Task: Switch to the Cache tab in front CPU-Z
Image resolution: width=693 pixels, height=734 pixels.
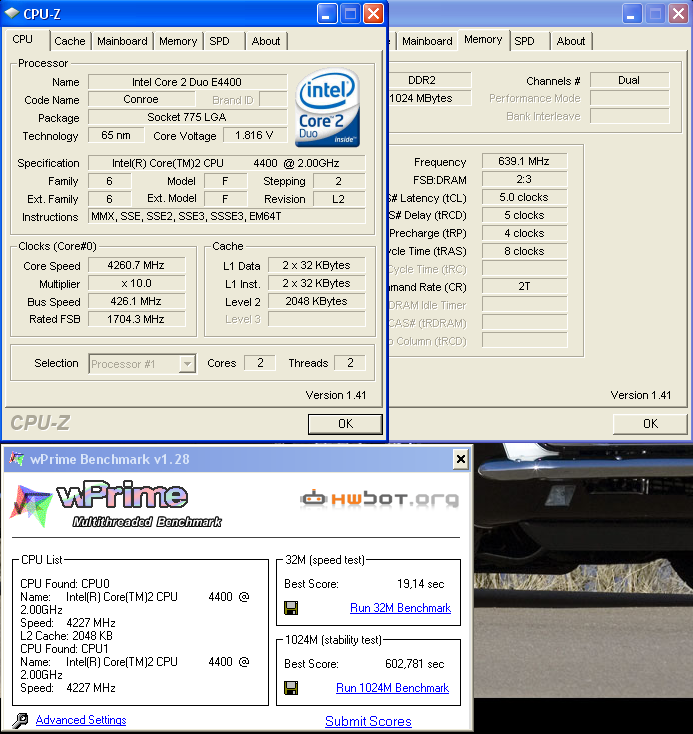Action: click(x=70, y=41)
